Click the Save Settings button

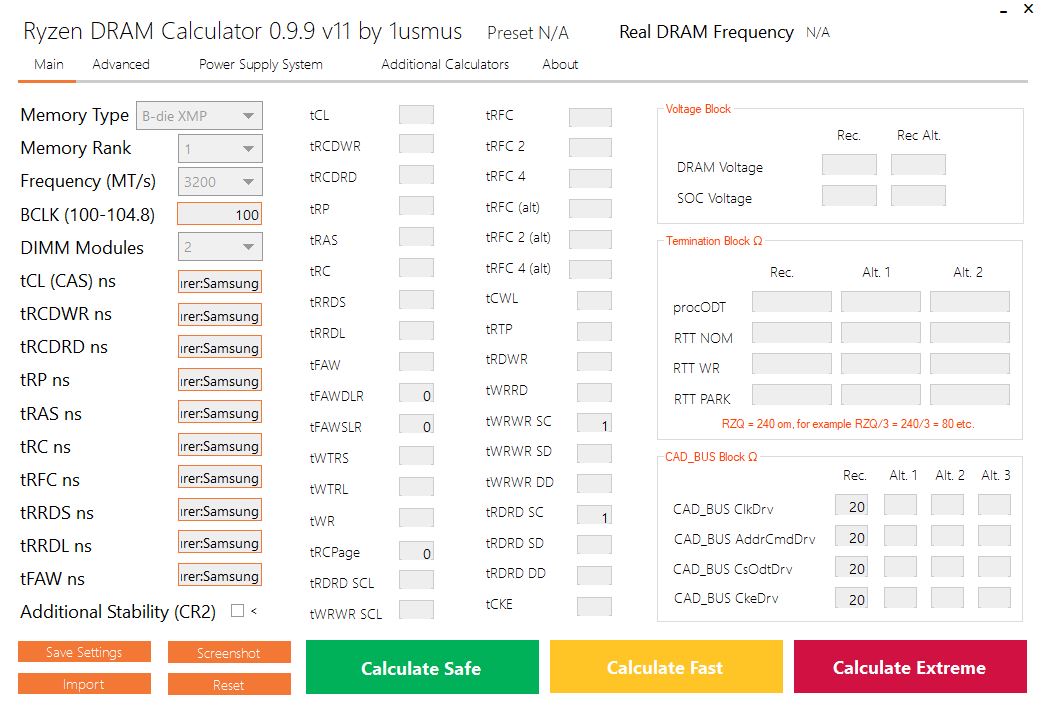[84, 652]
